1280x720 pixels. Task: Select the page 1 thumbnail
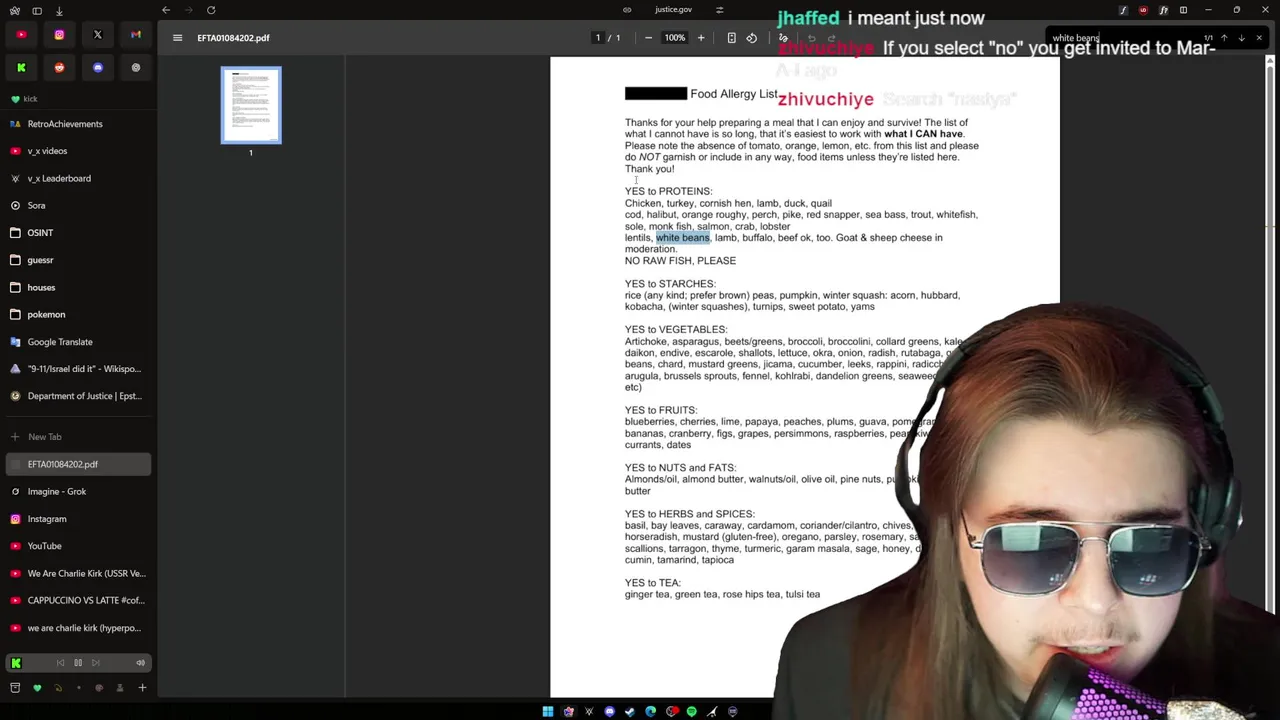(x=251, y=106)
